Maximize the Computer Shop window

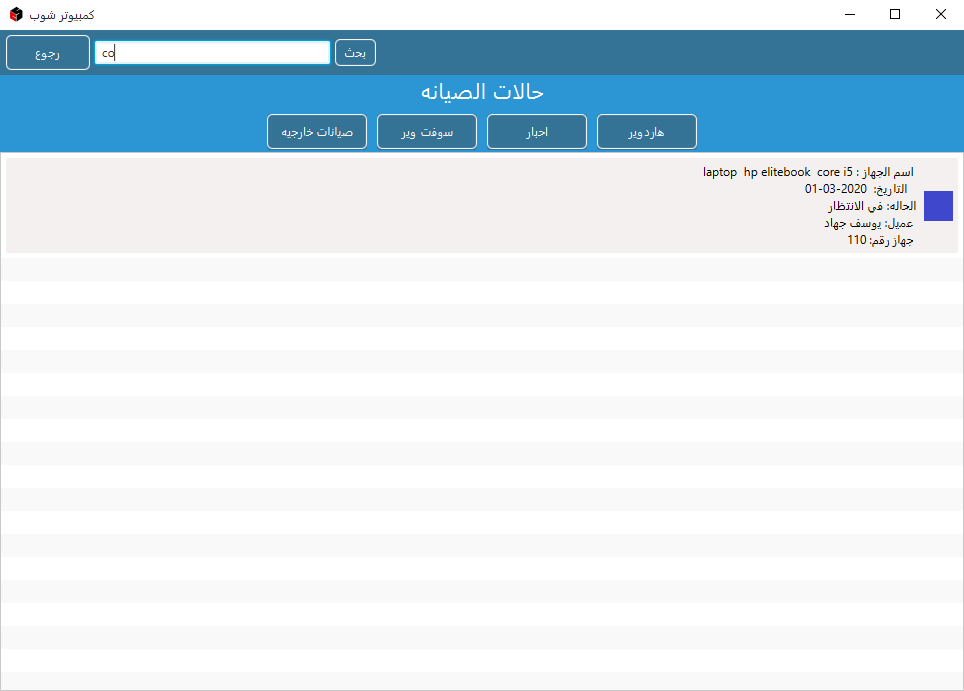coord(895,15)
